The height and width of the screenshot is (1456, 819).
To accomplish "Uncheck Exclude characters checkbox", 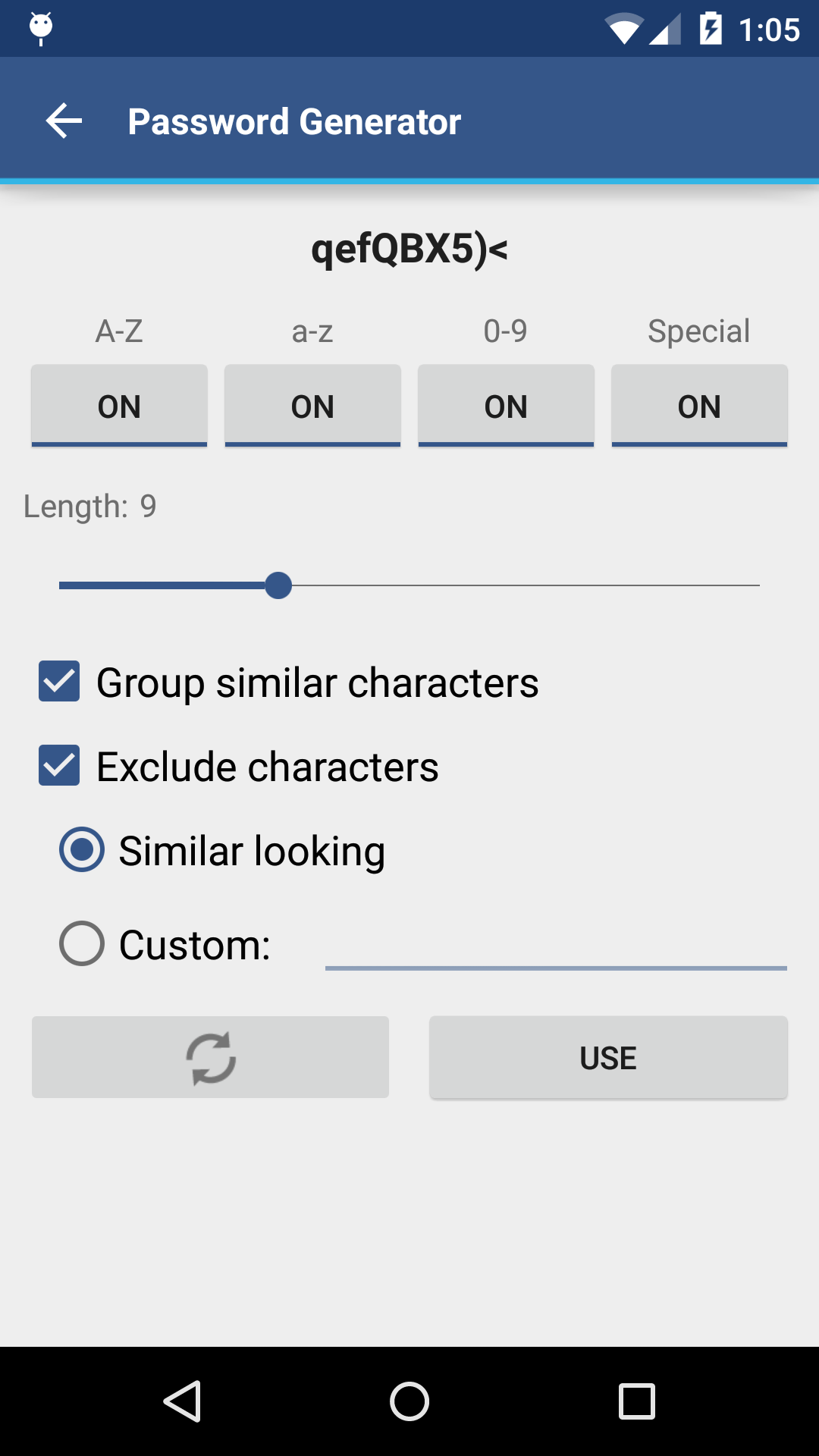I will click(59, 765).
